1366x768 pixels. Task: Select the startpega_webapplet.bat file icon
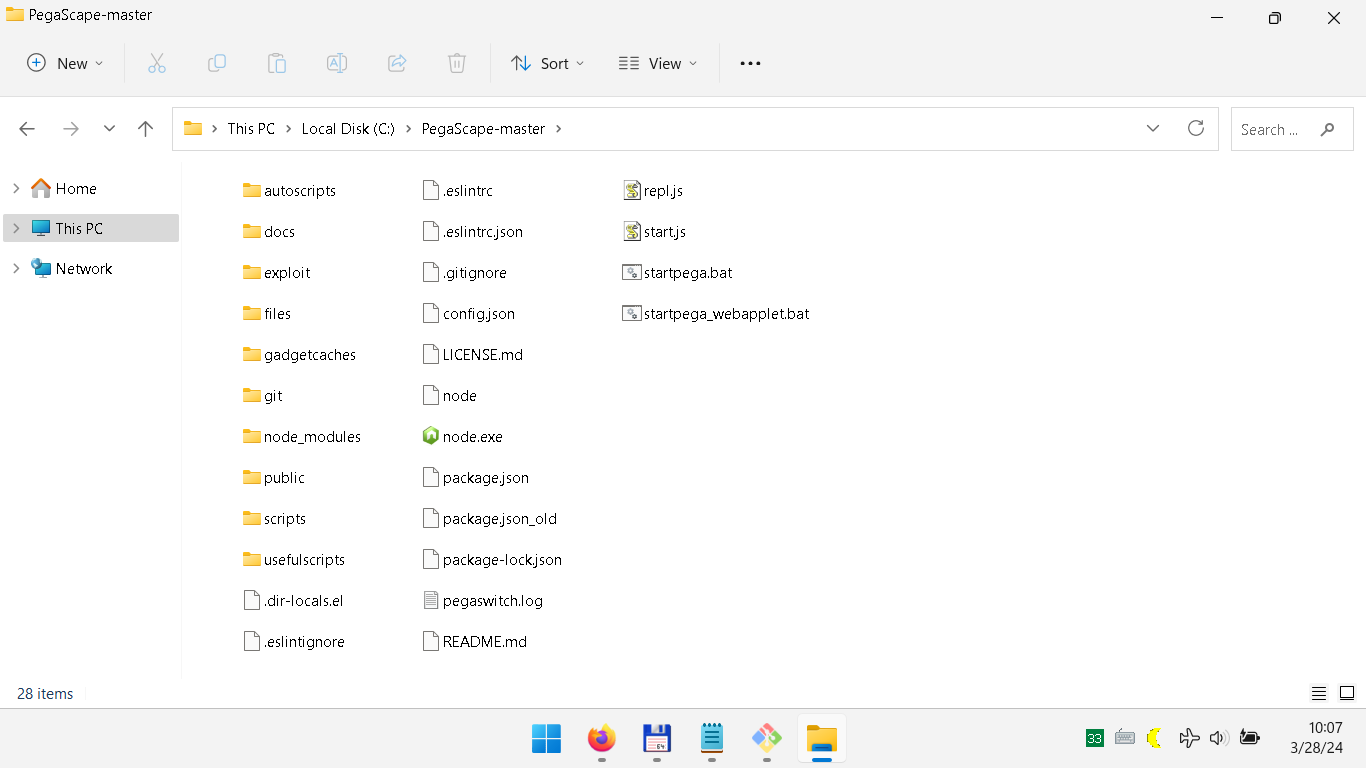click(x=632, y=313)
